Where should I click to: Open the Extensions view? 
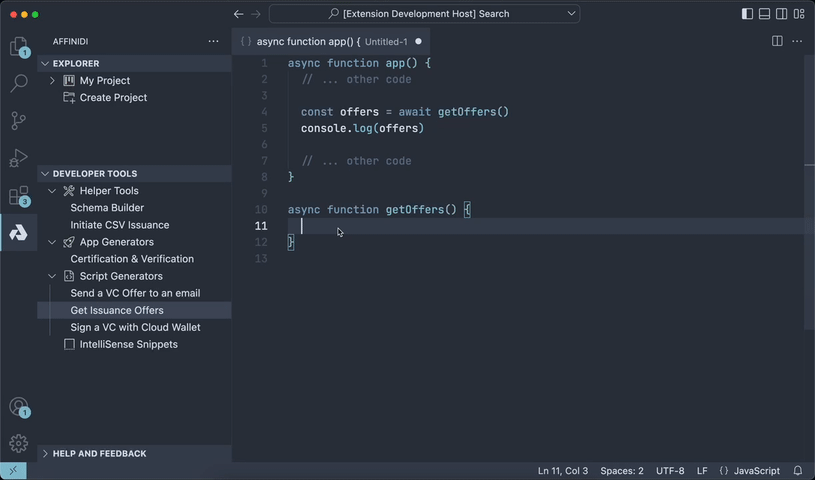19,196
